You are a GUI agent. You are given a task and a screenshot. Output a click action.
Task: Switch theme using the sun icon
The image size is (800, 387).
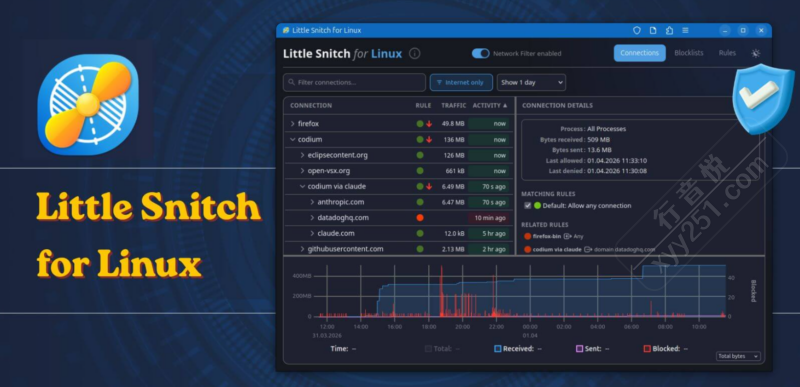pyautogui.click(x=756, y=53)
